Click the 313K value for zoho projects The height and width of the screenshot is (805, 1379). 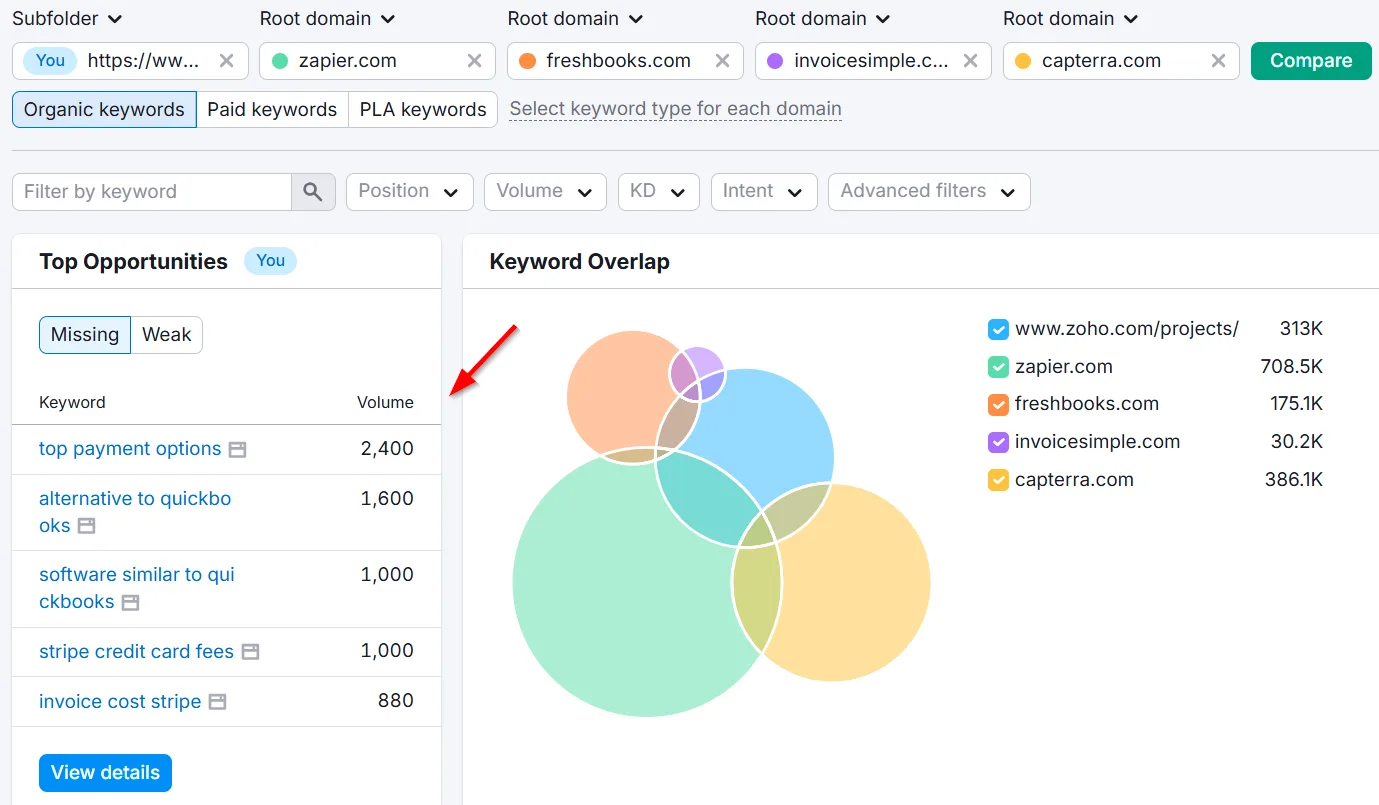(x=1301, y=329)
